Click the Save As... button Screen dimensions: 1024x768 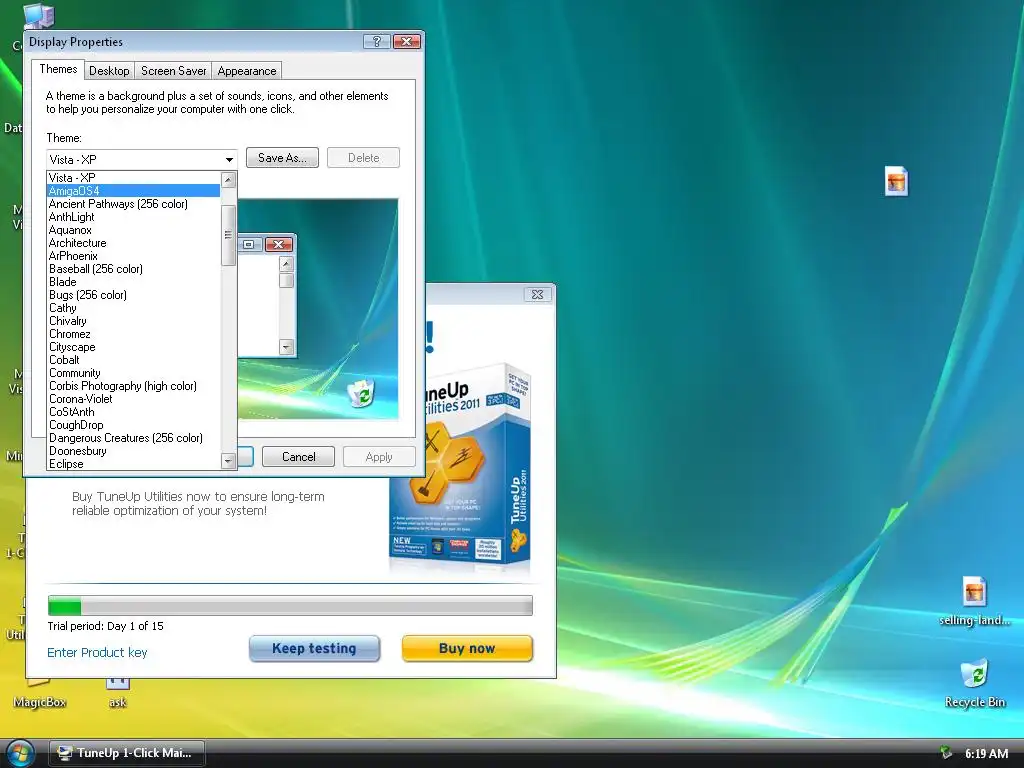(x=282, y=158)
